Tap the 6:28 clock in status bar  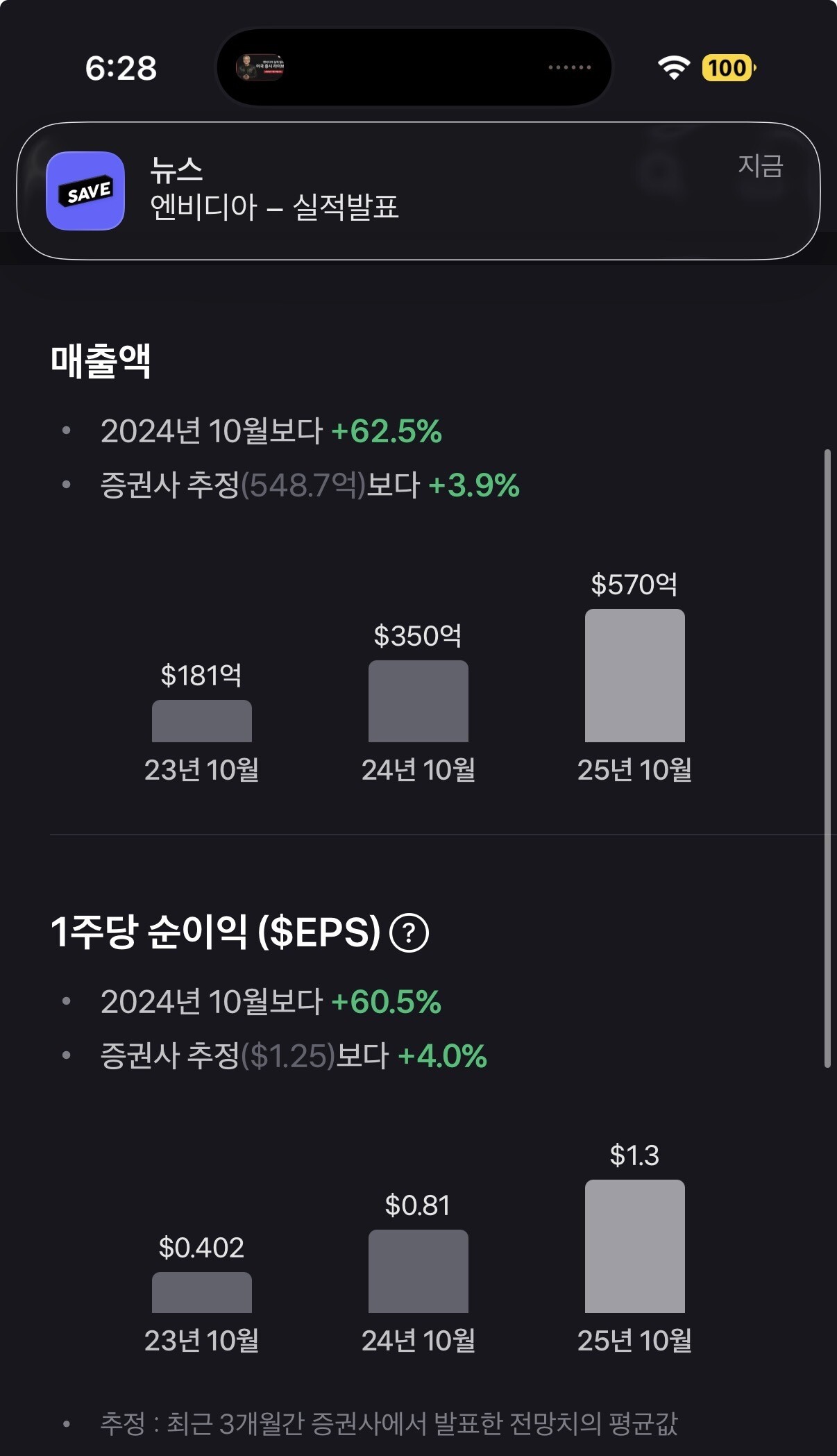tap(121, 68)
